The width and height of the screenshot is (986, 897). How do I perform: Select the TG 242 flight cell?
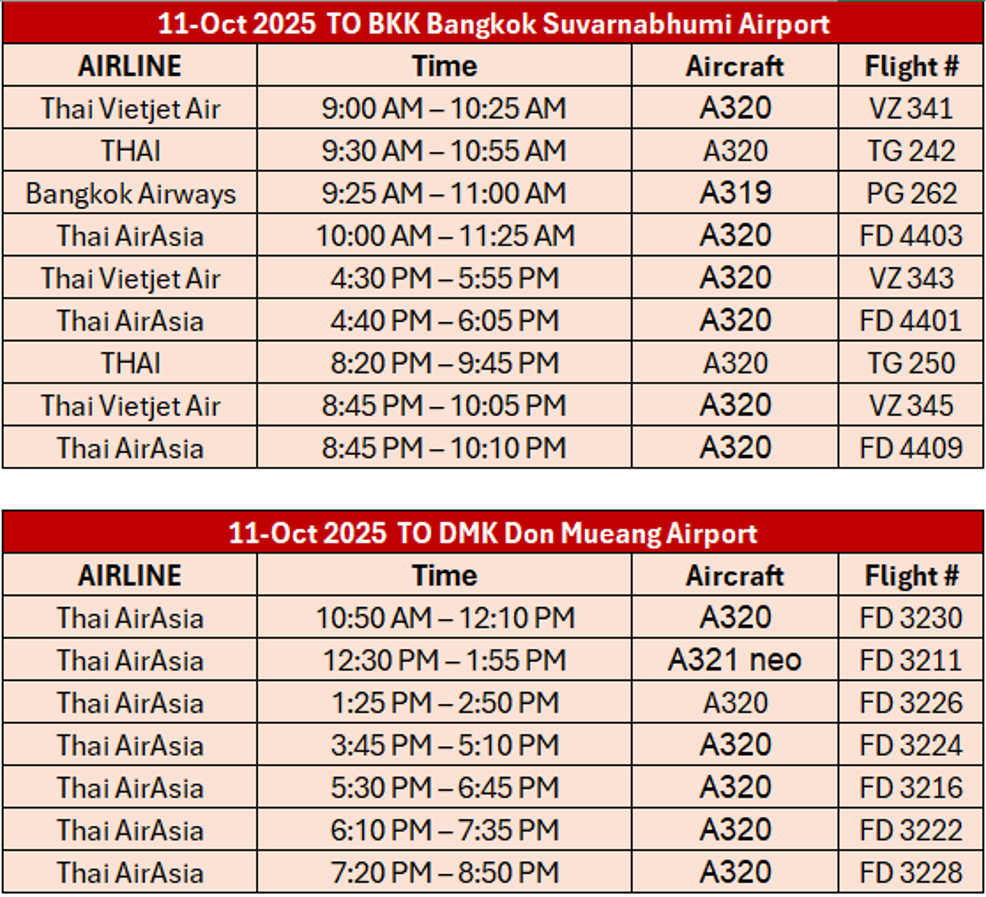pos(911,150)
